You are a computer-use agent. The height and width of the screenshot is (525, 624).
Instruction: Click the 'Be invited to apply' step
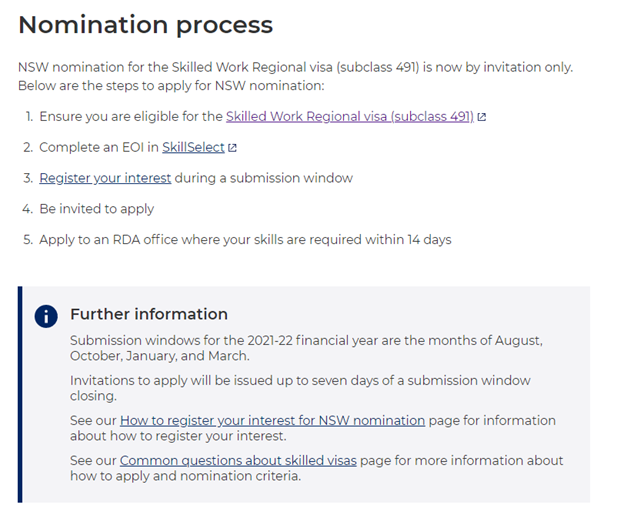pyautogui.click(x=97, y=209)
